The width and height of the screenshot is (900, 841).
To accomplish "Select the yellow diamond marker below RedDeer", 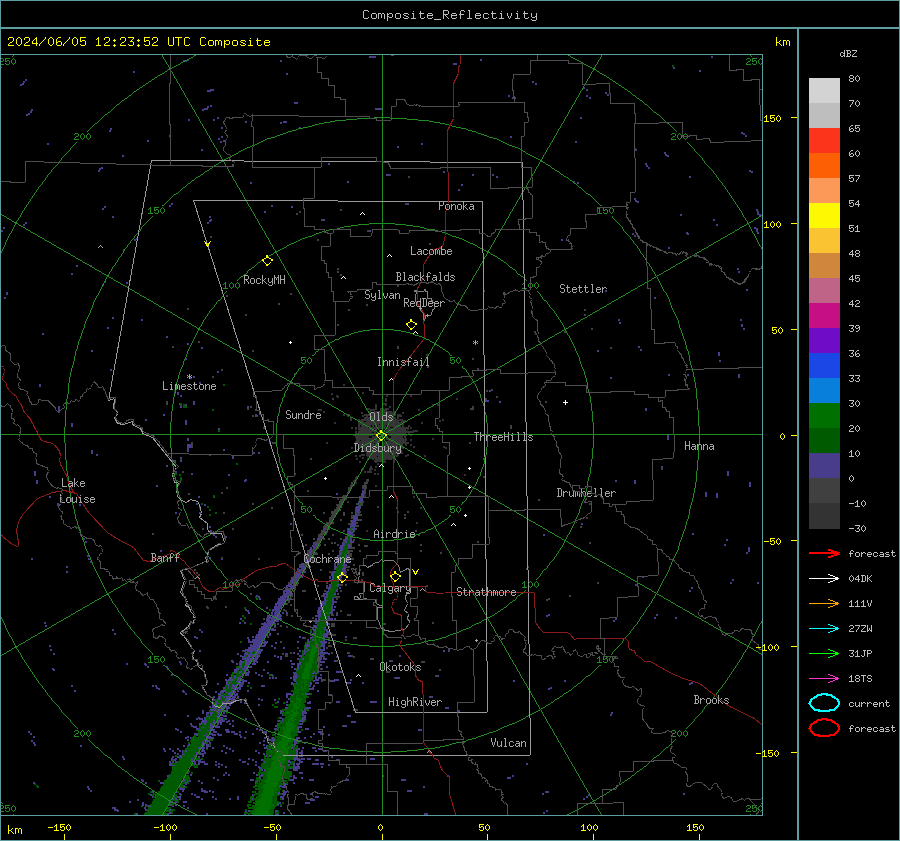I will tap(412, 325).
